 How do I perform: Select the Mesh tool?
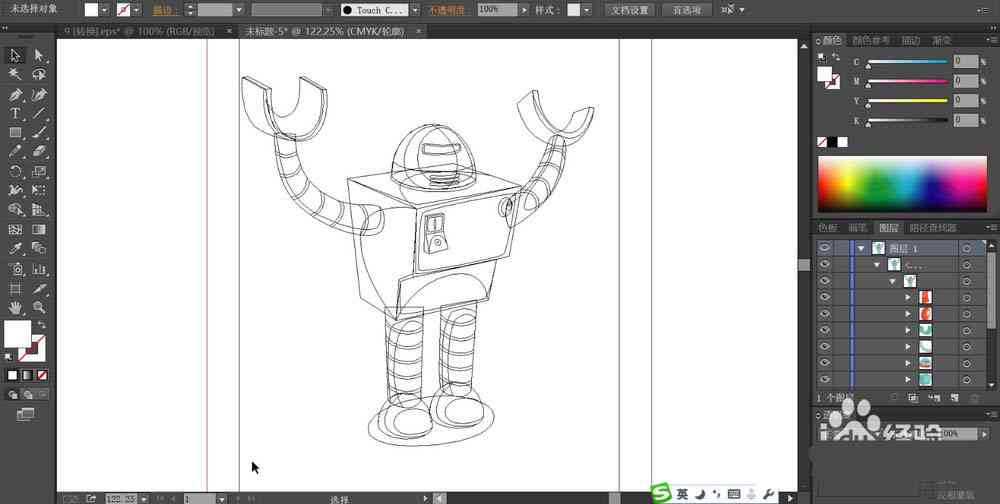coord(15,229)
